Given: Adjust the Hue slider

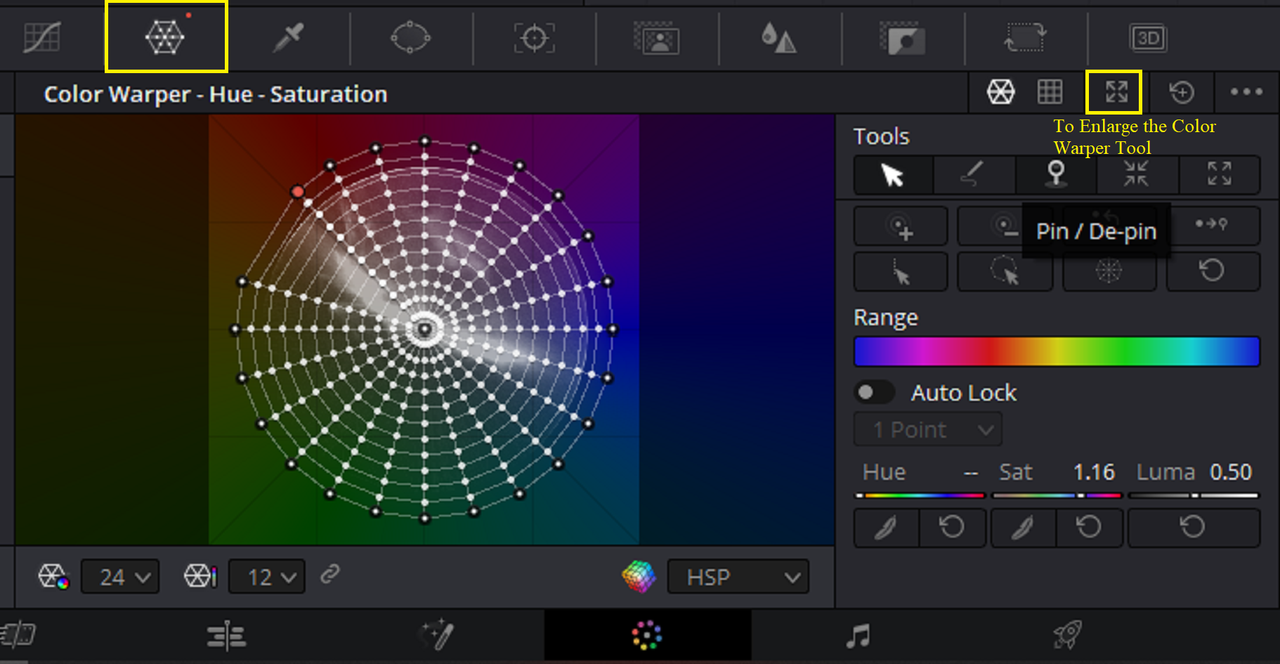Looking at the screenshot, I should click(920, 495).
